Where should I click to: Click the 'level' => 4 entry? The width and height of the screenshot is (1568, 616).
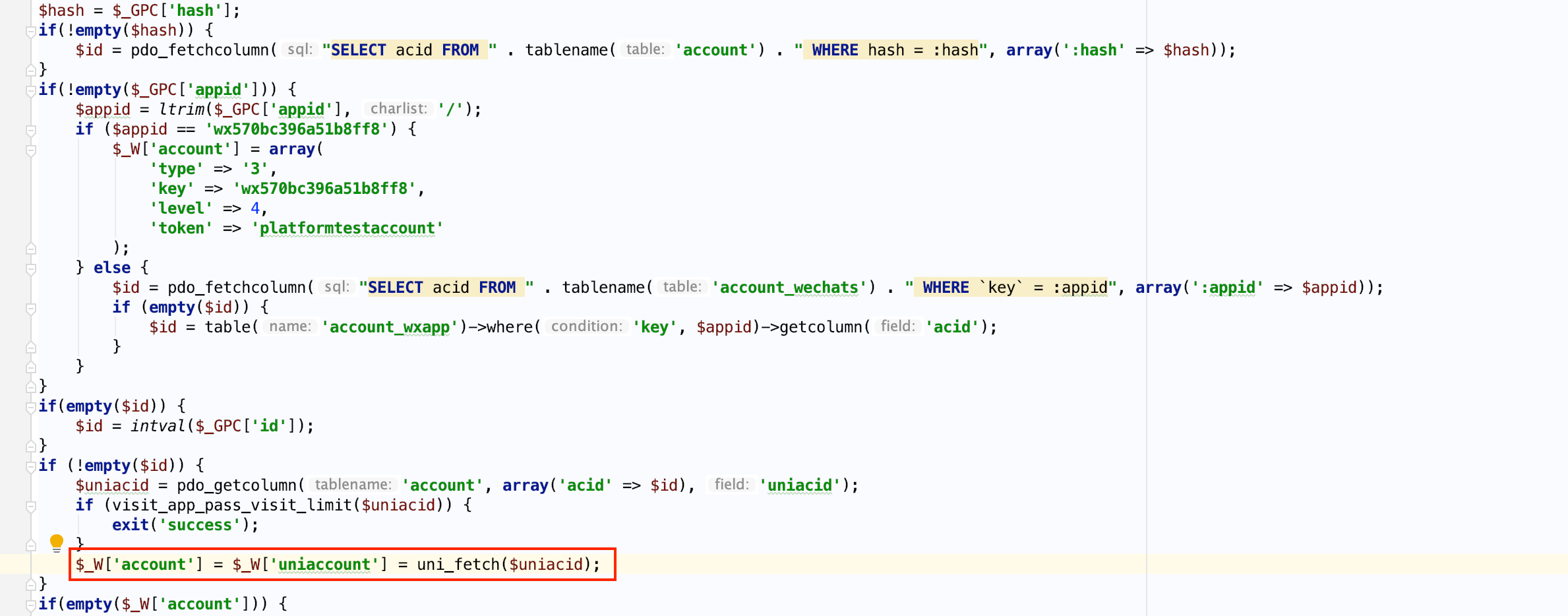208,208
